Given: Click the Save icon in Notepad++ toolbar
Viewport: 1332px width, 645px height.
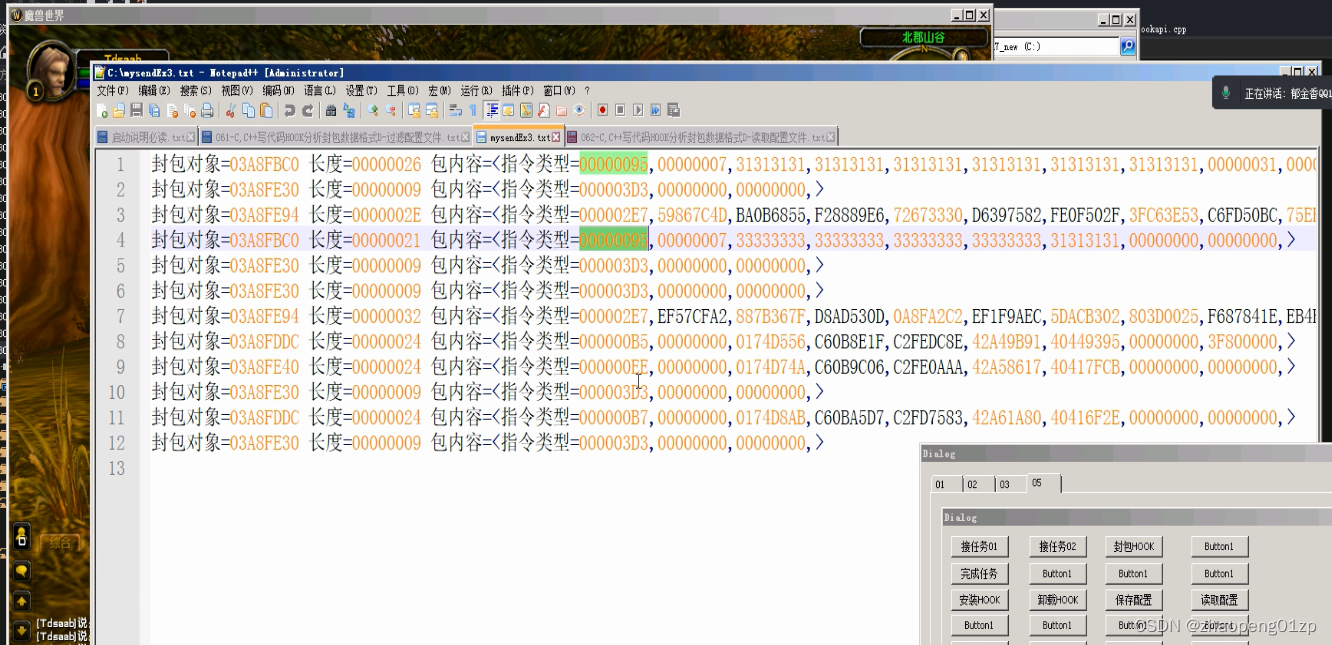Looking at the screenshot, I should [x=136, y=110].
